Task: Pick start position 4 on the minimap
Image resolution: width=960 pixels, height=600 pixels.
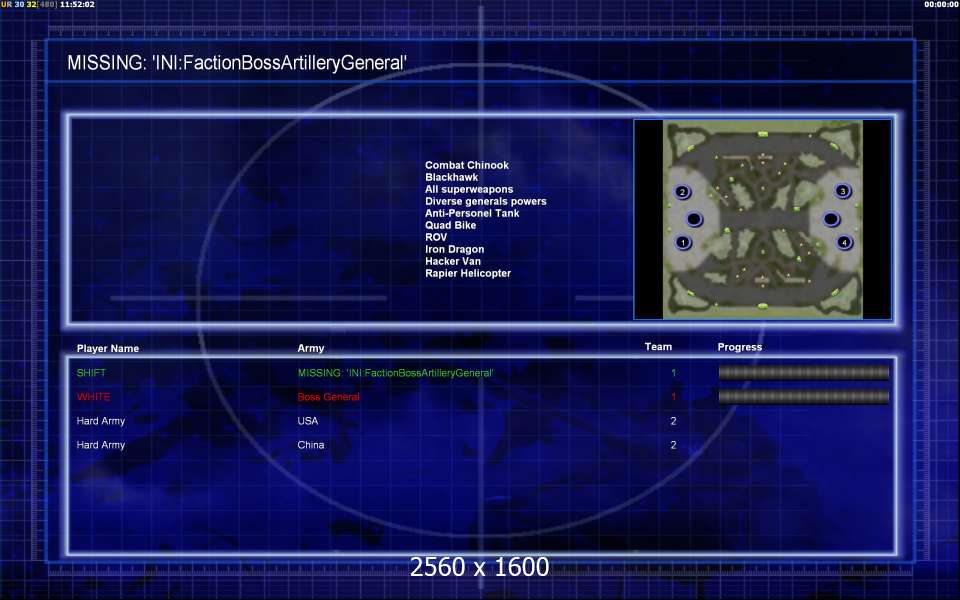Action: click(x=844, y=242)
